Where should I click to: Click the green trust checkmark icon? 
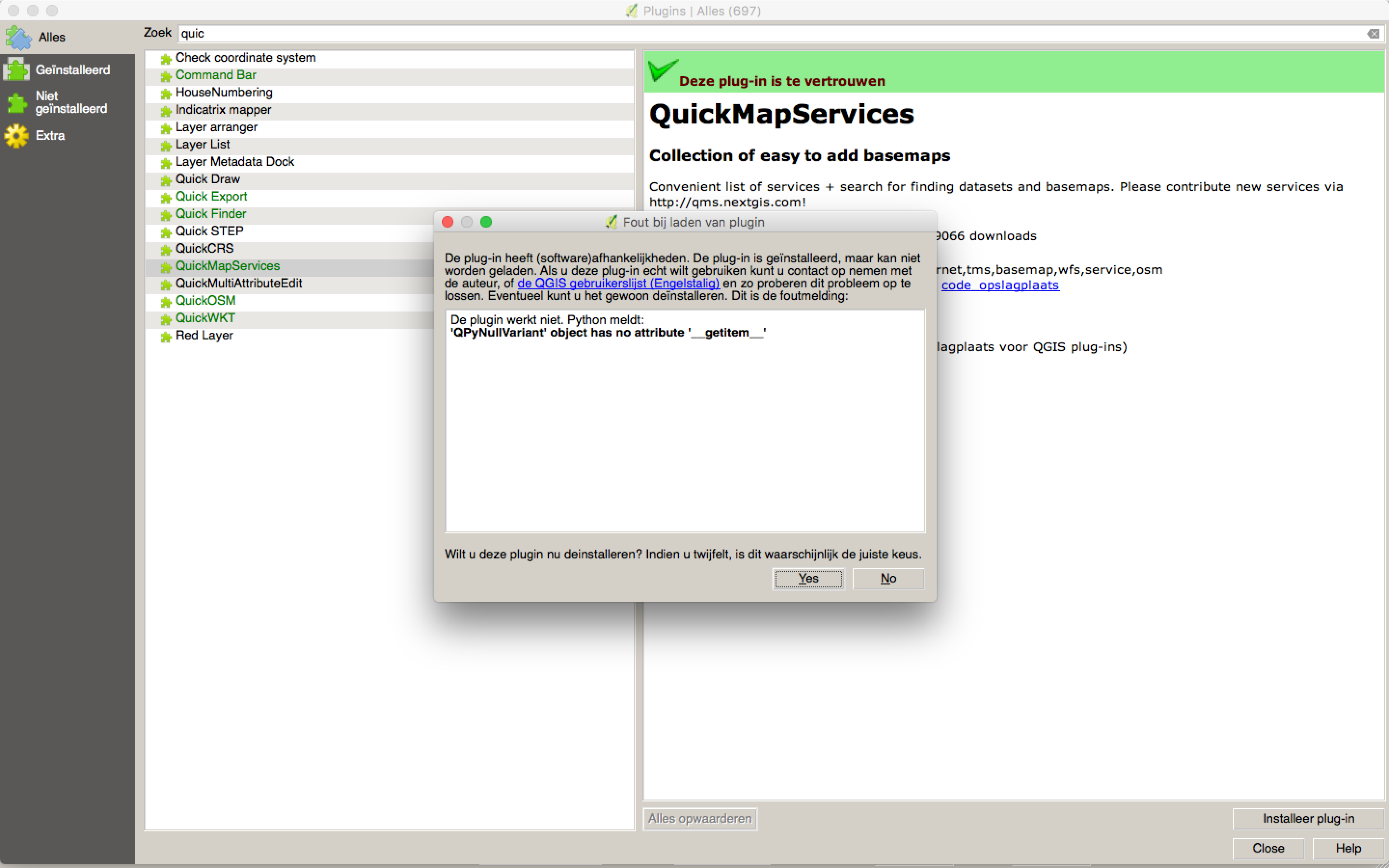click(x=664, y=72)
